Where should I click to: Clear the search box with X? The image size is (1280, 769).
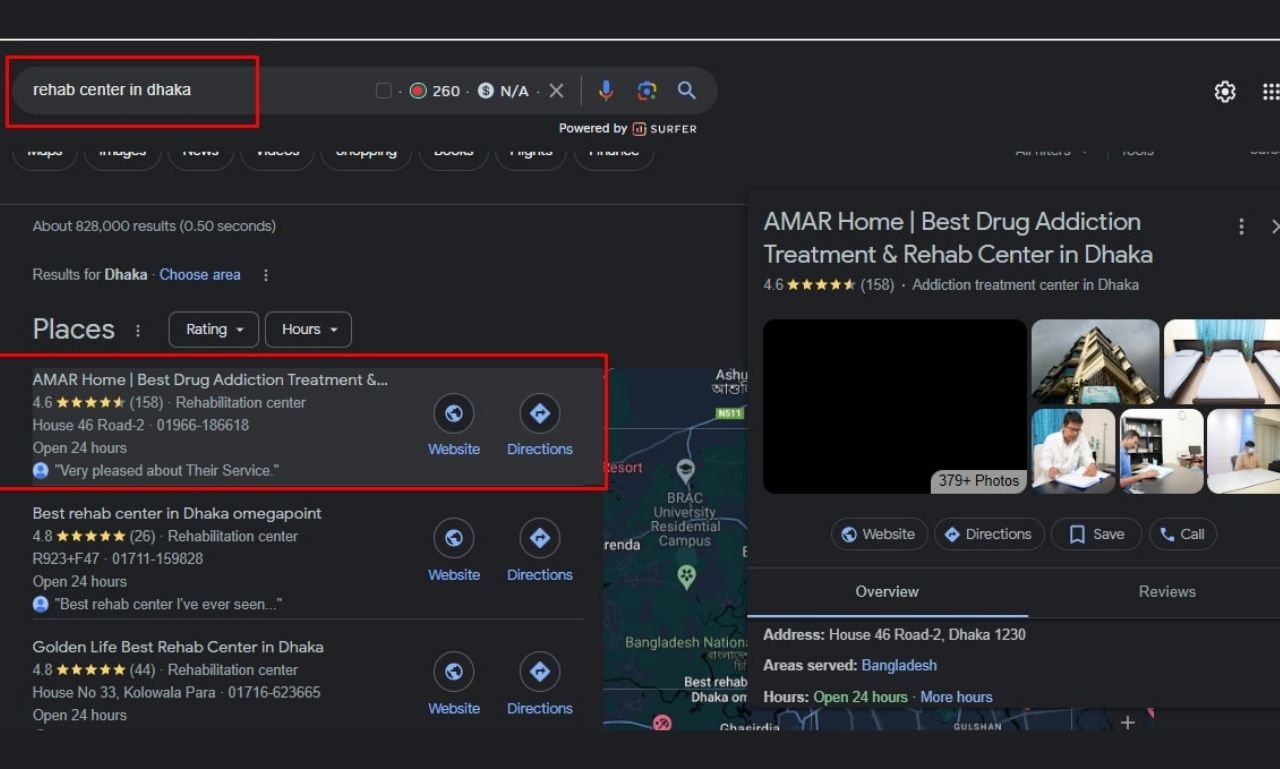(x=557, y=91)
